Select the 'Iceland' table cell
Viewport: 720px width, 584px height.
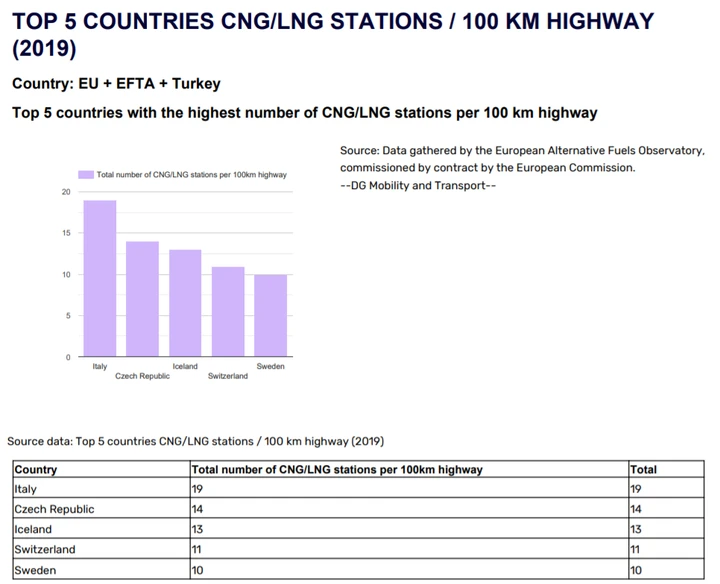(101, 529)
